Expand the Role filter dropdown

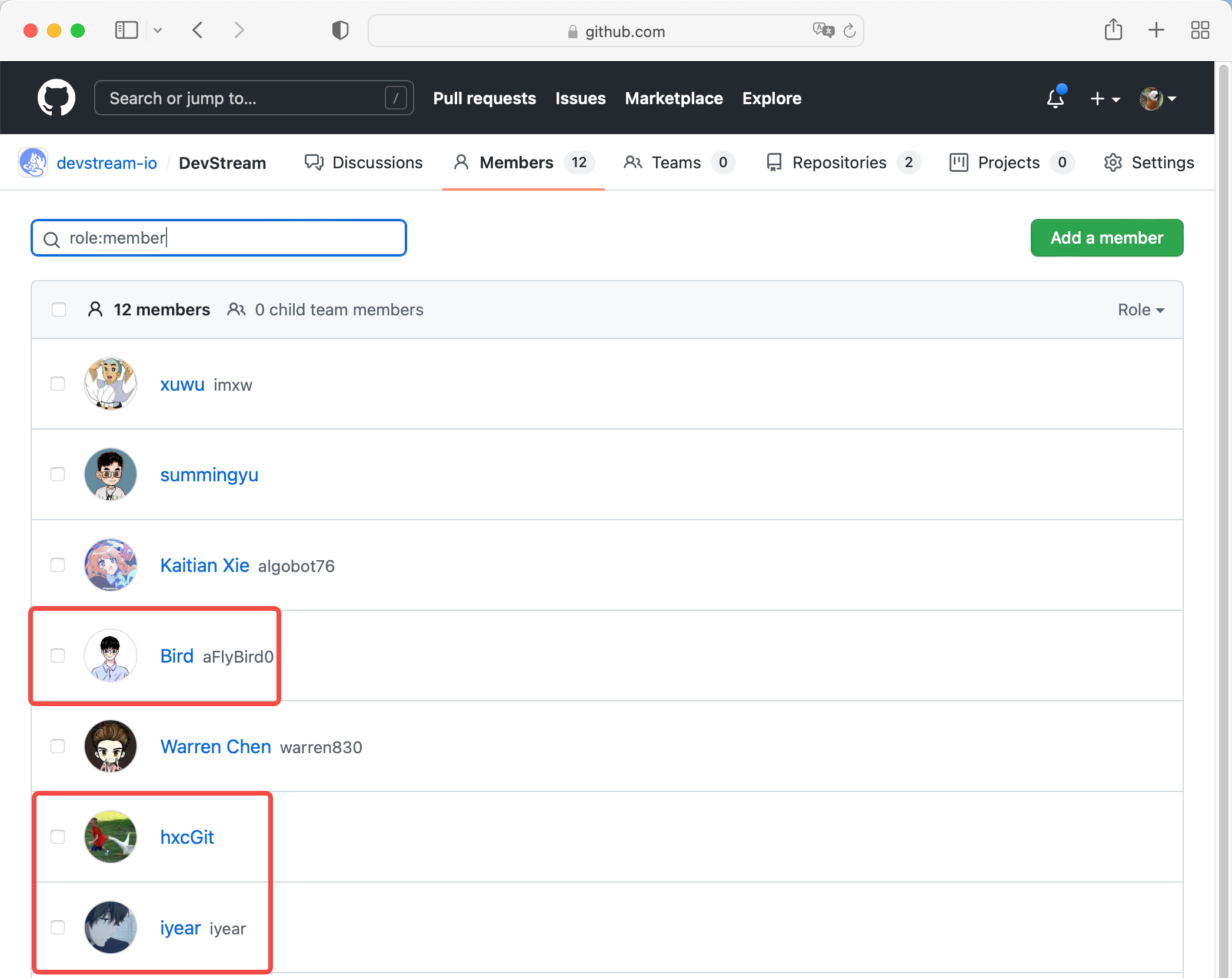(x=1140, y=310)
